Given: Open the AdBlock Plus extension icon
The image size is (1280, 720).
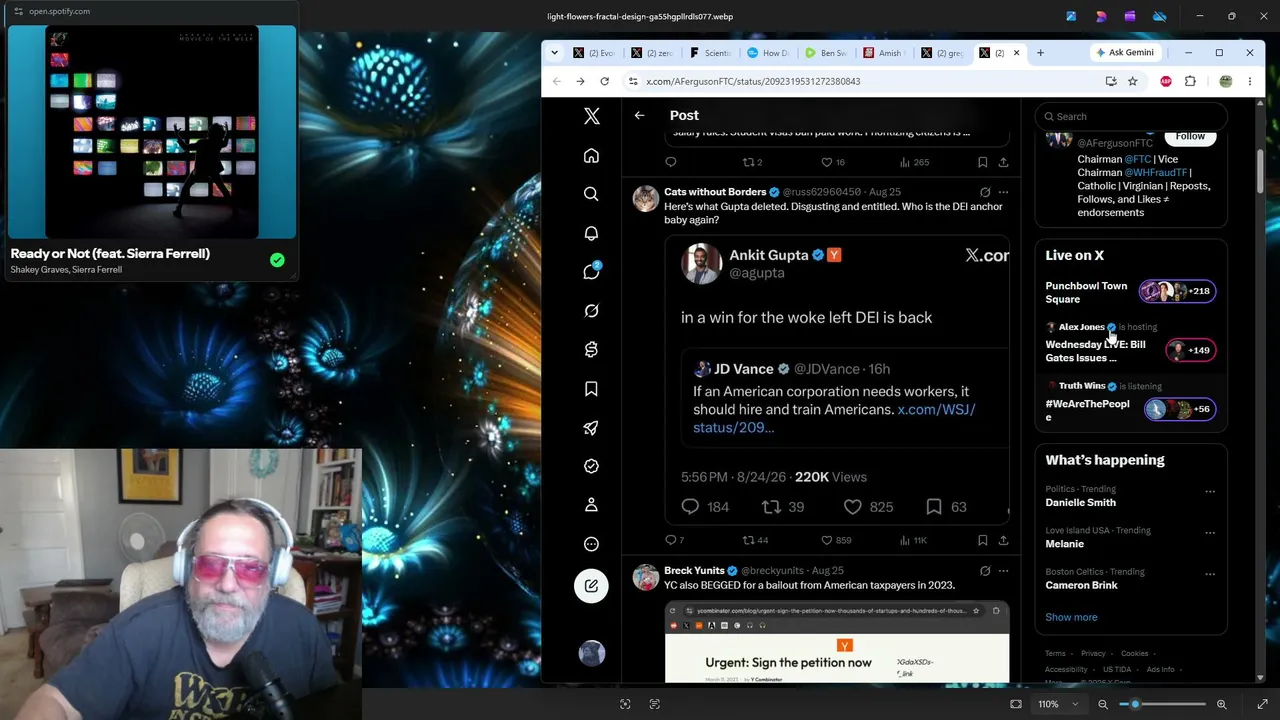Looking at the screenshot, I should coord(1166,81).
